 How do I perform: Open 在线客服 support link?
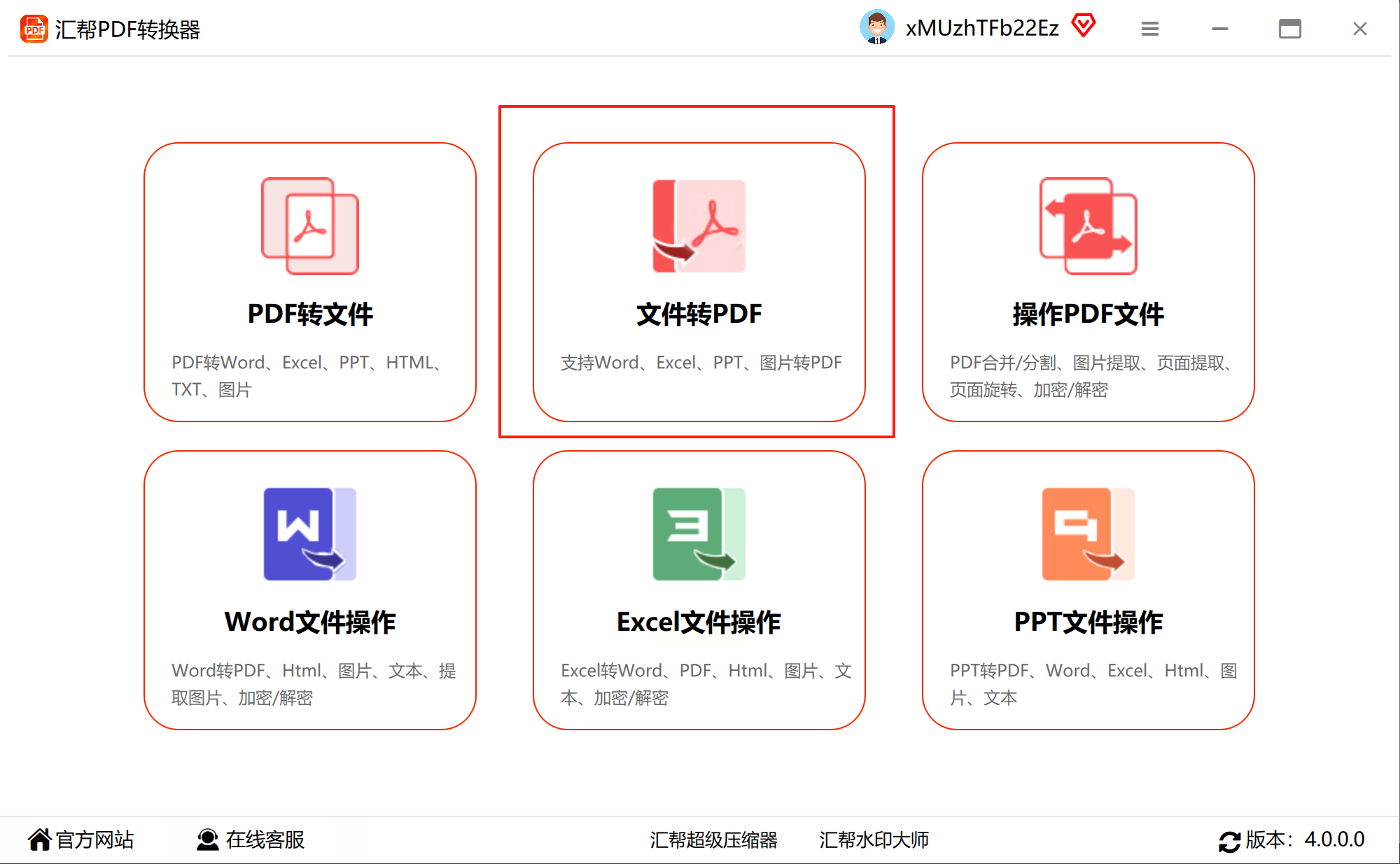[x=265, y=839]
